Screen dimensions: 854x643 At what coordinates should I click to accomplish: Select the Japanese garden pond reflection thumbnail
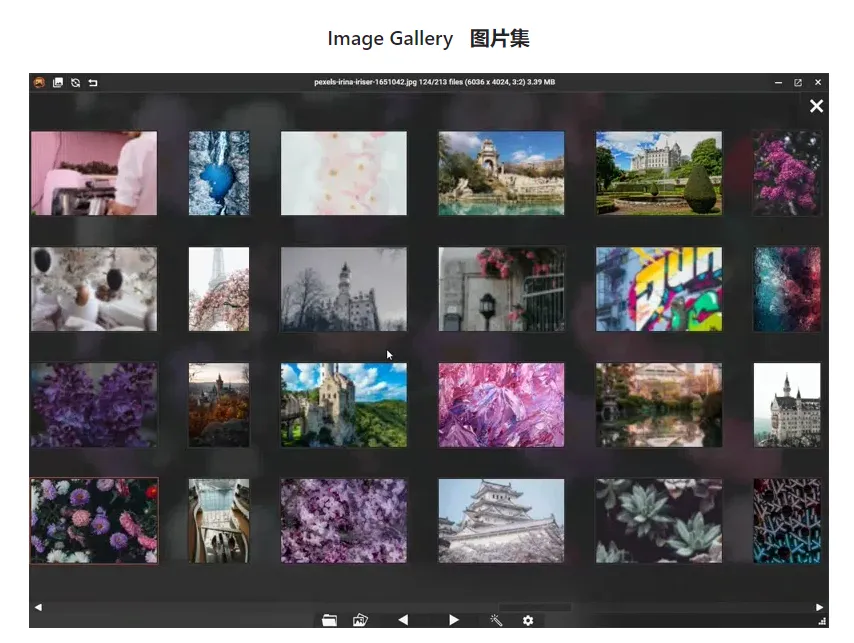(x=659, y=405)
